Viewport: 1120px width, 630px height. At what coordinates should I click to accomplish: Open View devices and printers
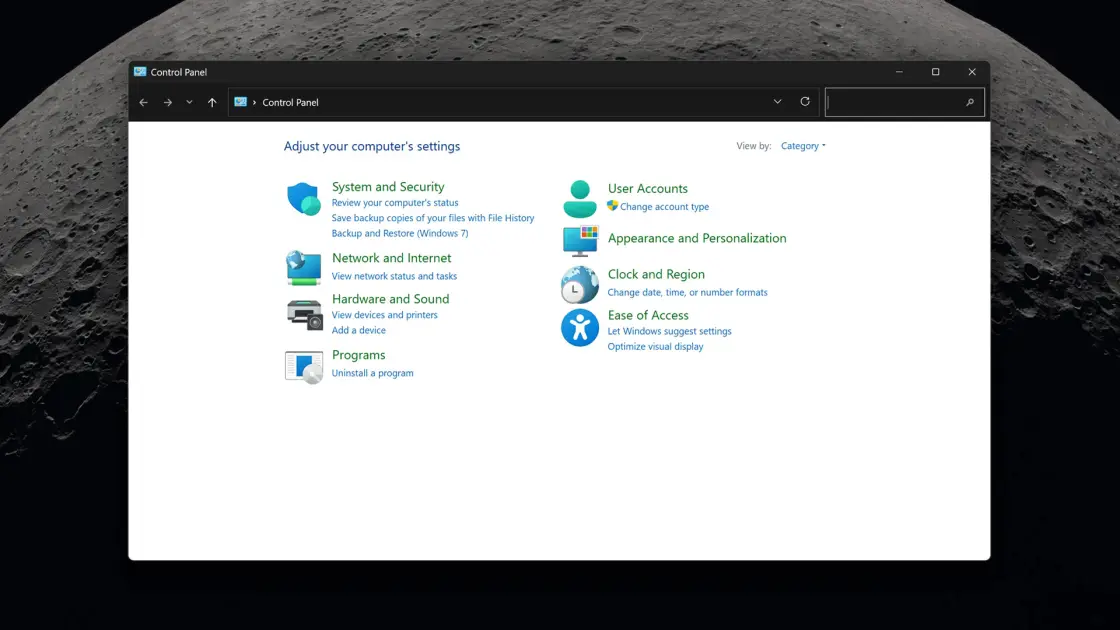tap(384, 315)
